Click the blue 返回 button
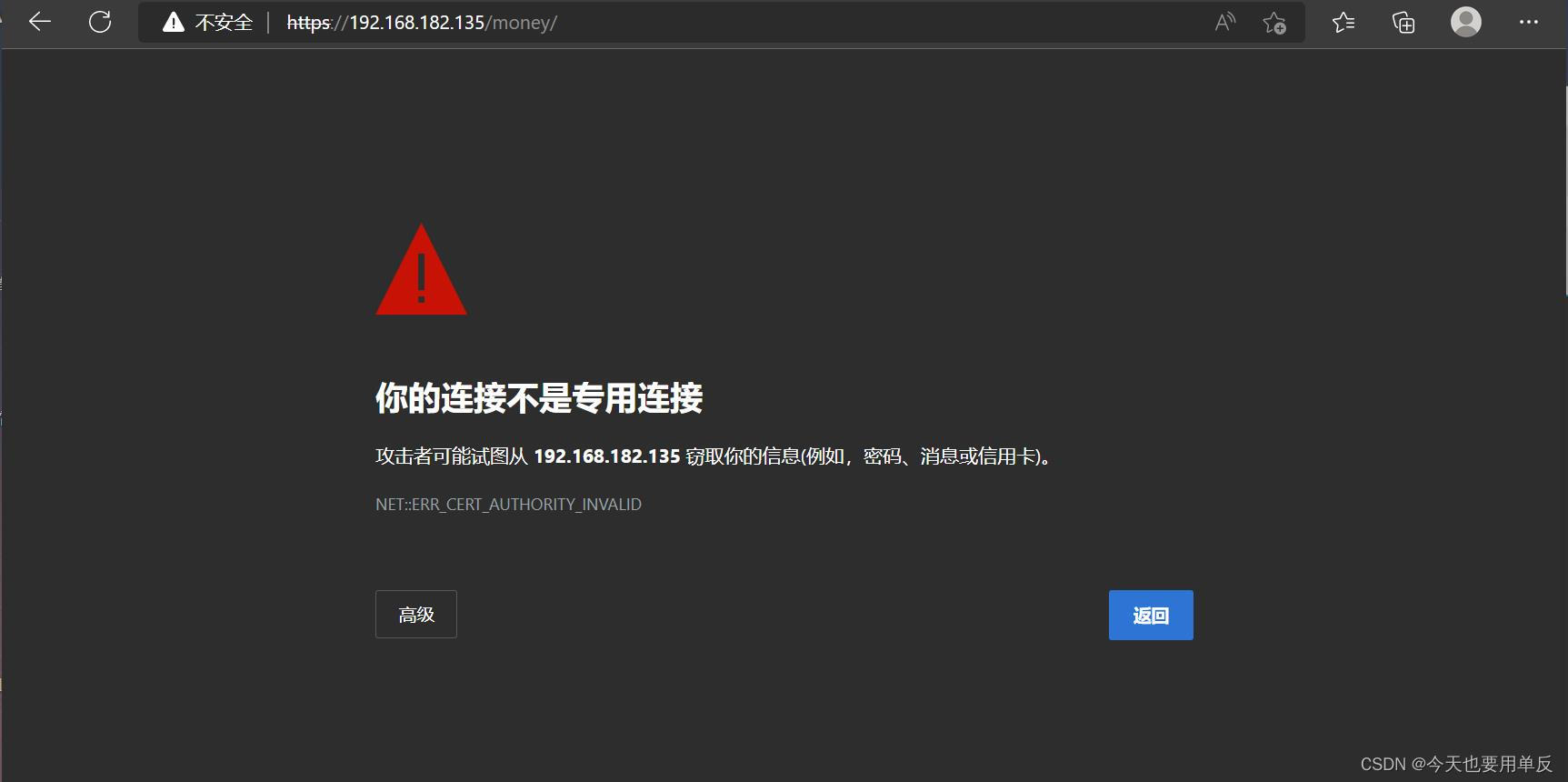This screenshot has height=782, width=1568. (1151, 616)
